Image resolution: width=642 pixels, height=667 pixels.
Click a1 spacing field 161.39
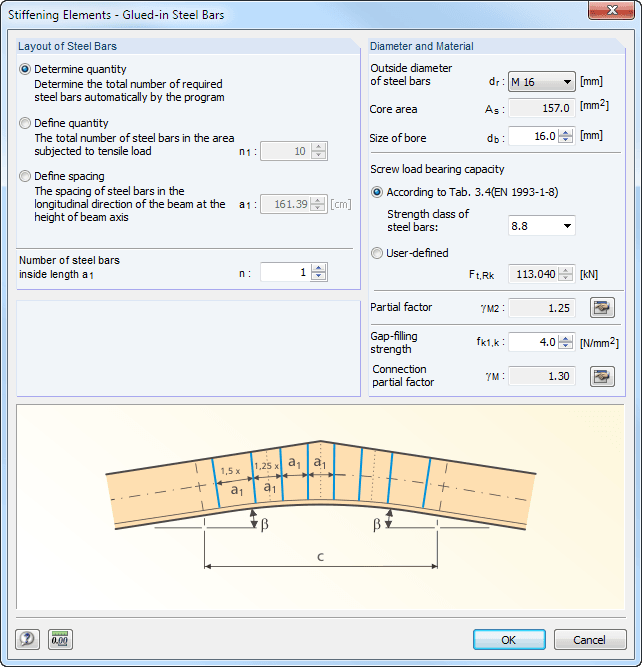click(286, 204)
